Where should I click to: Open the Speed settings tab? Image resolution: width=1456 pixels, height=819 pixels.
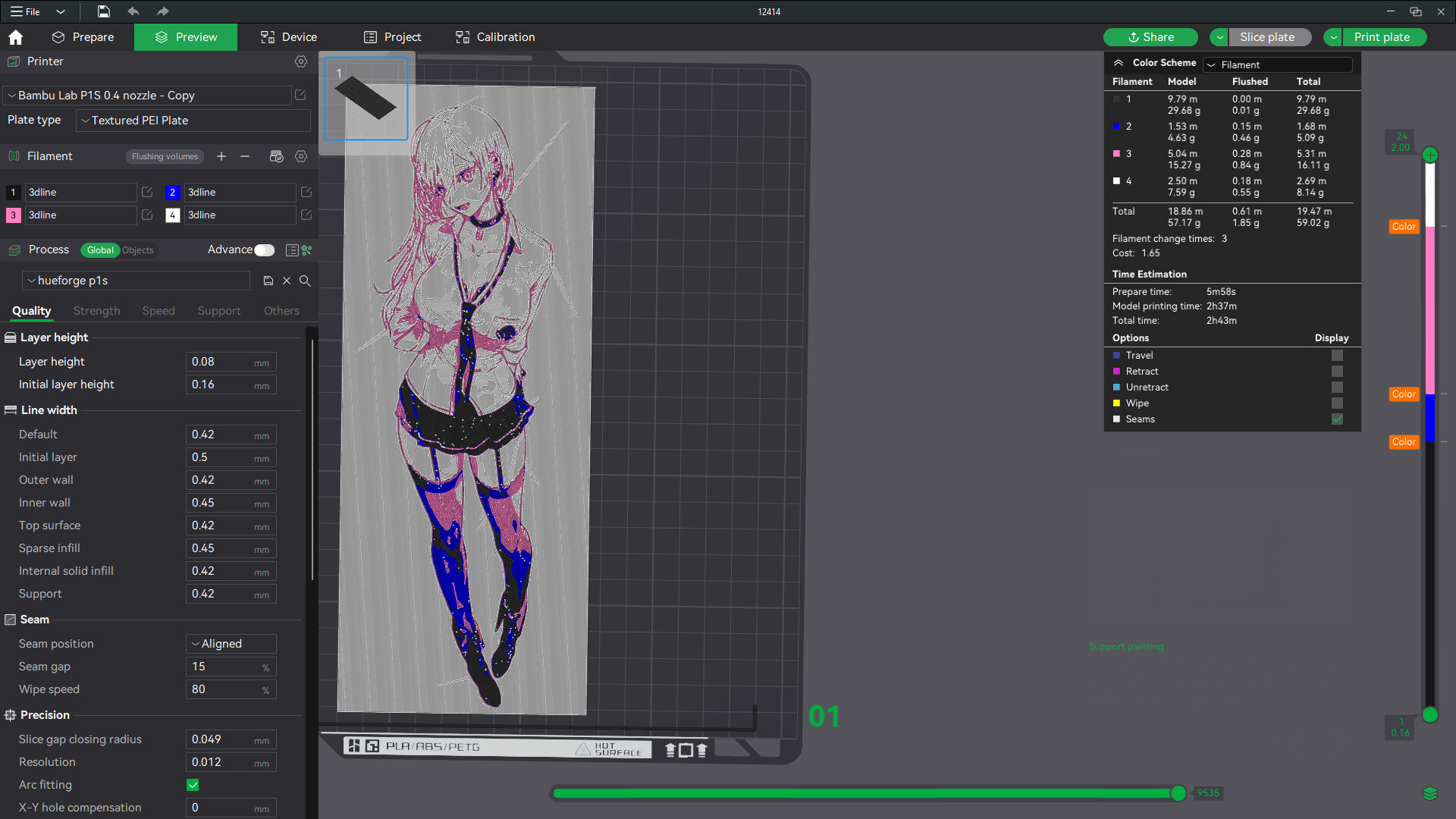click(x=158, y=311)
